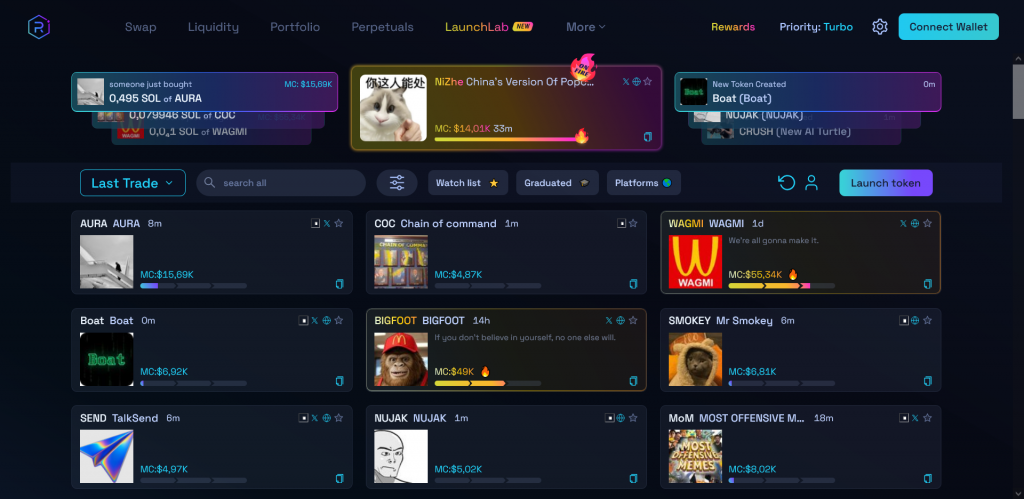Go to the Swap tab
The height and width of the screenshot is (499, 1024).
[140, 27]
